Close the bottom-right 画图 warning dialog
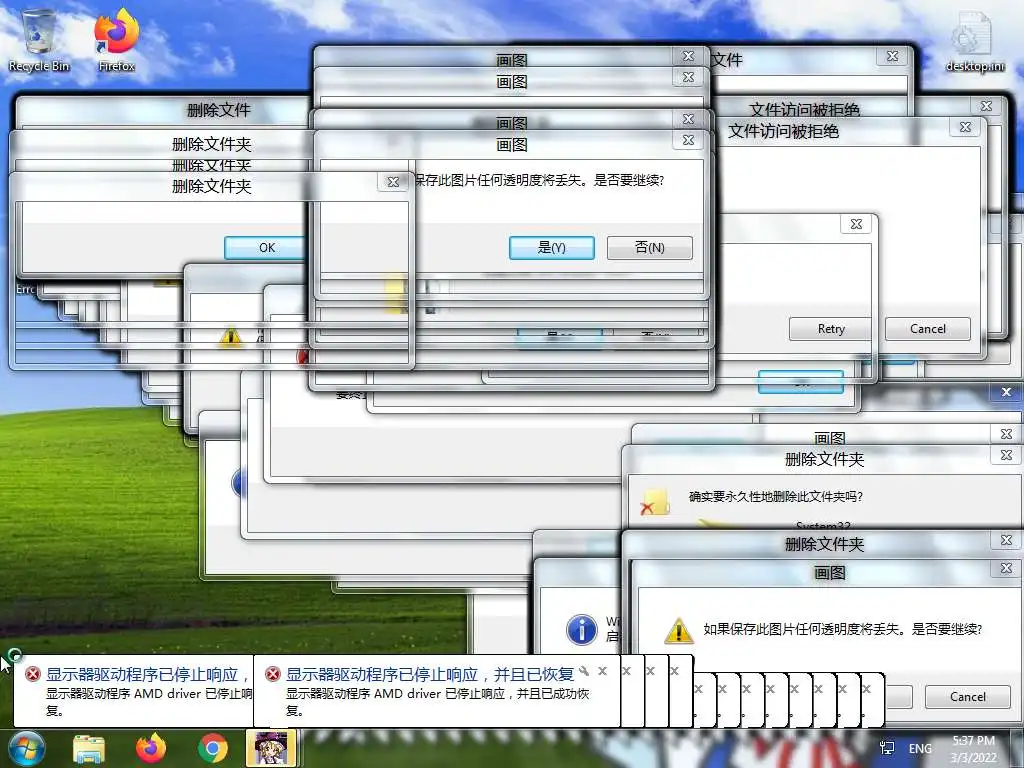Image resolution: width=1024 pixels, height=768 pixels. click(x=1006, y=568)
